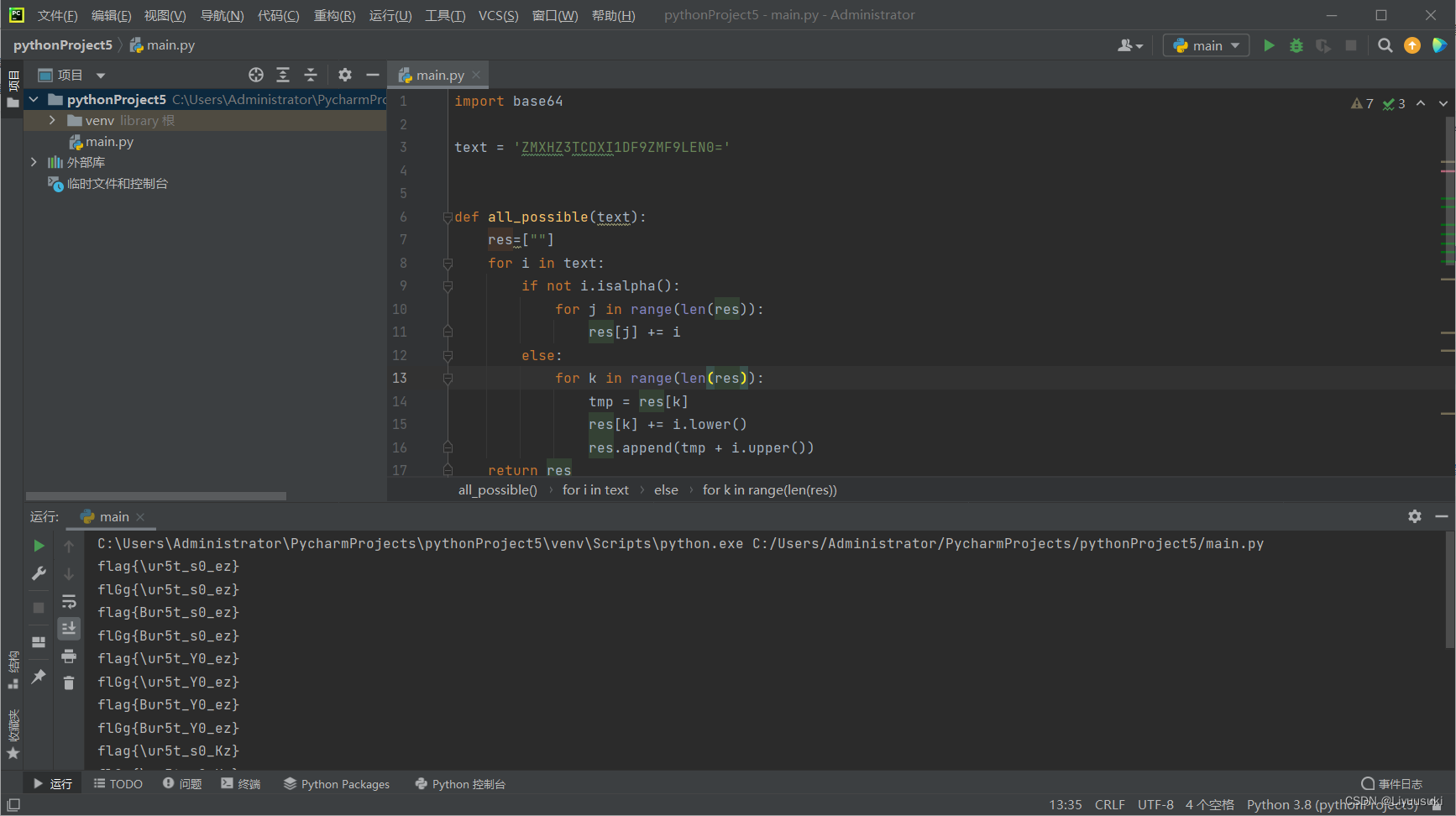Open Python Packages tool window

click(x=337, y=784)
